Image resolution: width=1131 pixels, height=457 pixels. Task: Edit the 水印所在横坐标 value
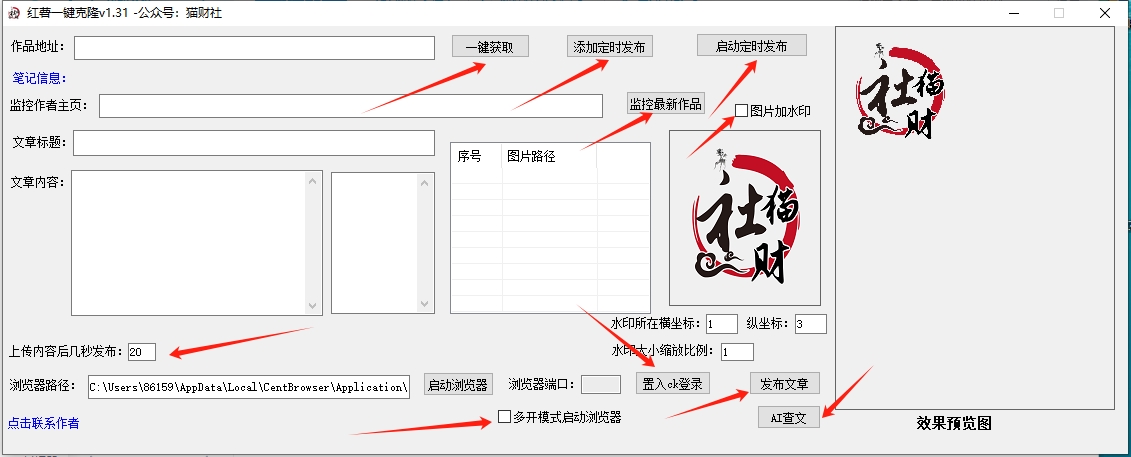click(722, 324)
